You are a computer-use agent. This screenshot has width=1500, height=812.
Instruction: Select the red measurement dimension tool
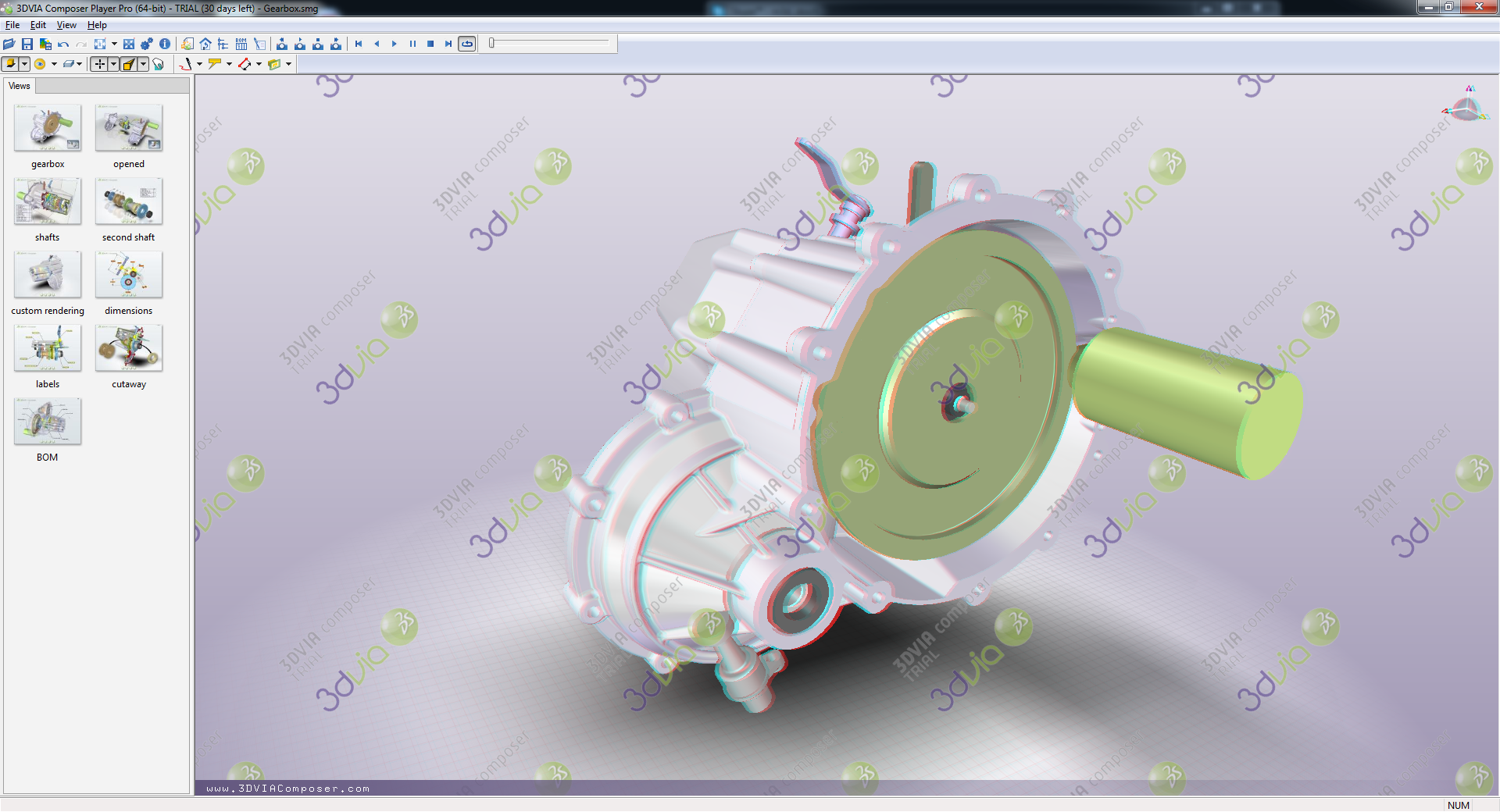point(245,65)
